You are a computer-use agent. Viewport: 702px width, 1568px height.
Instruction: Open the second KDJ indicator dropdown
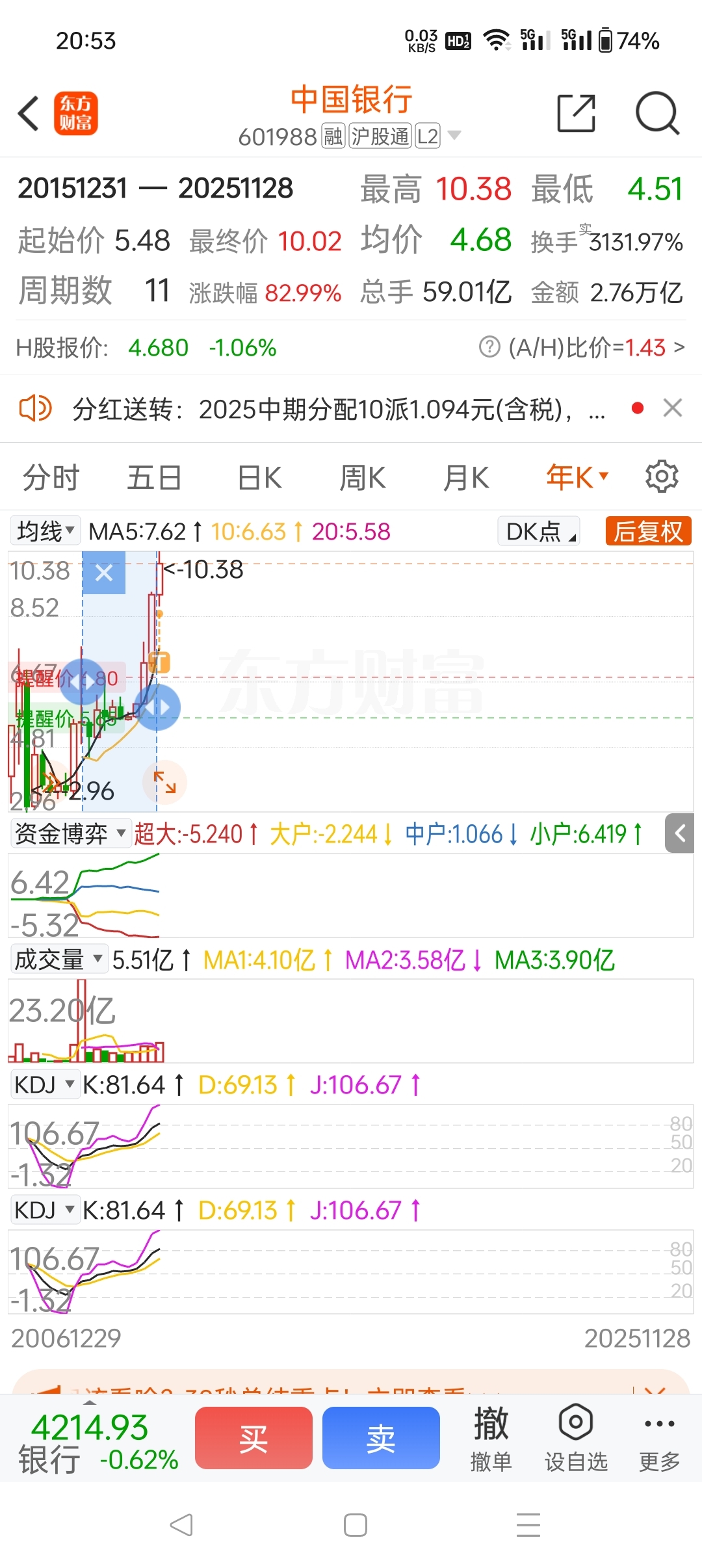(x=45, y=1210)
